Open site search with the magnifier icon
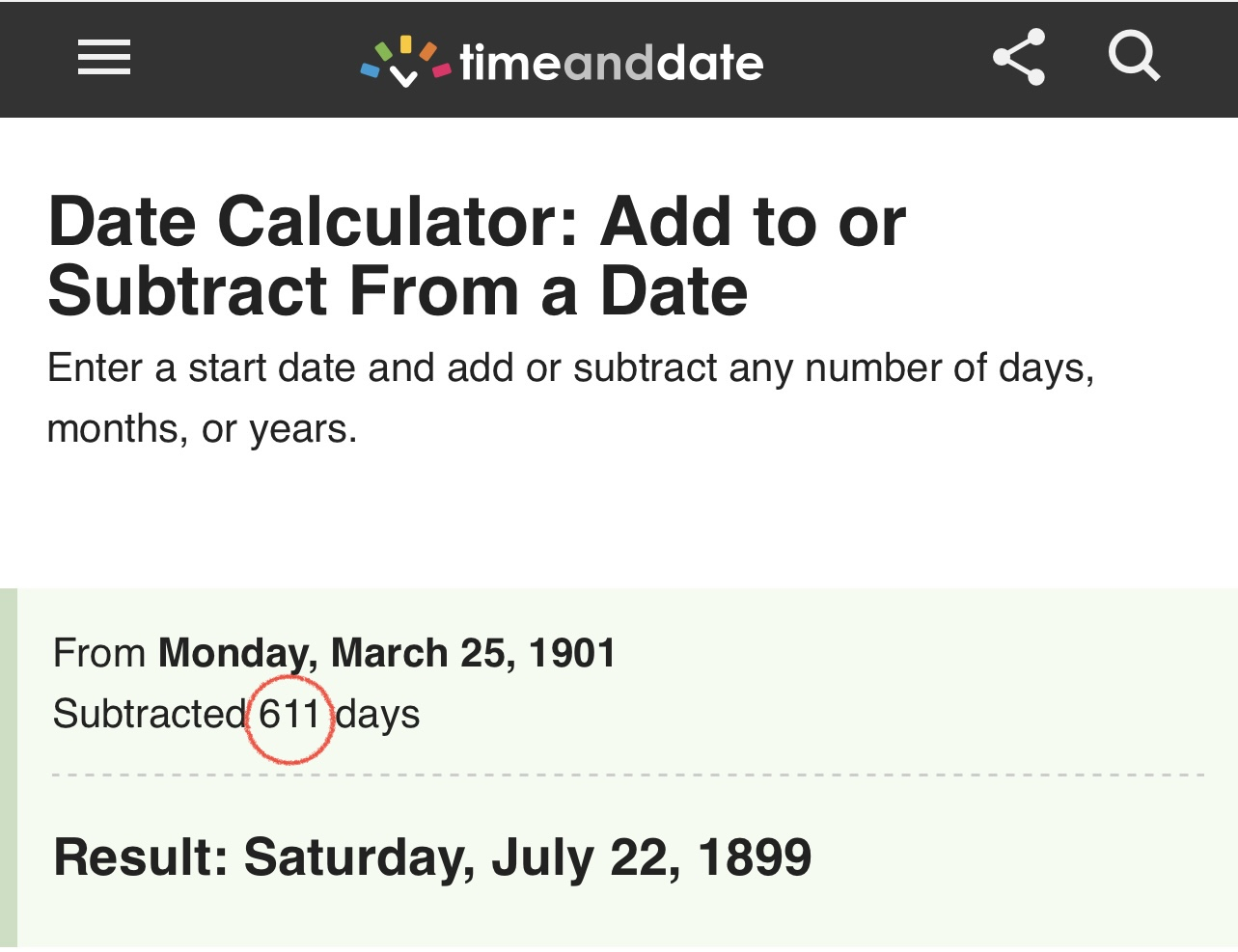This screenshot has width=1238, height=952. click(1133, 56)
